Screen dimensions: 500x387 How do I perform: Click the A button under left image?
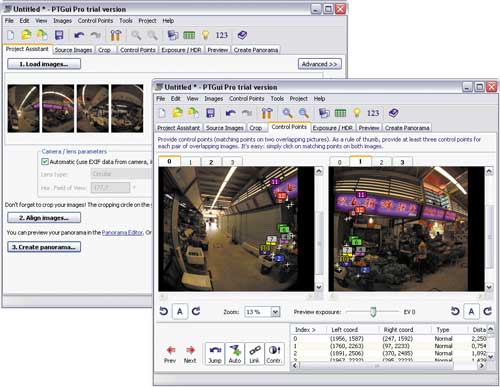(x=180, y=312)
